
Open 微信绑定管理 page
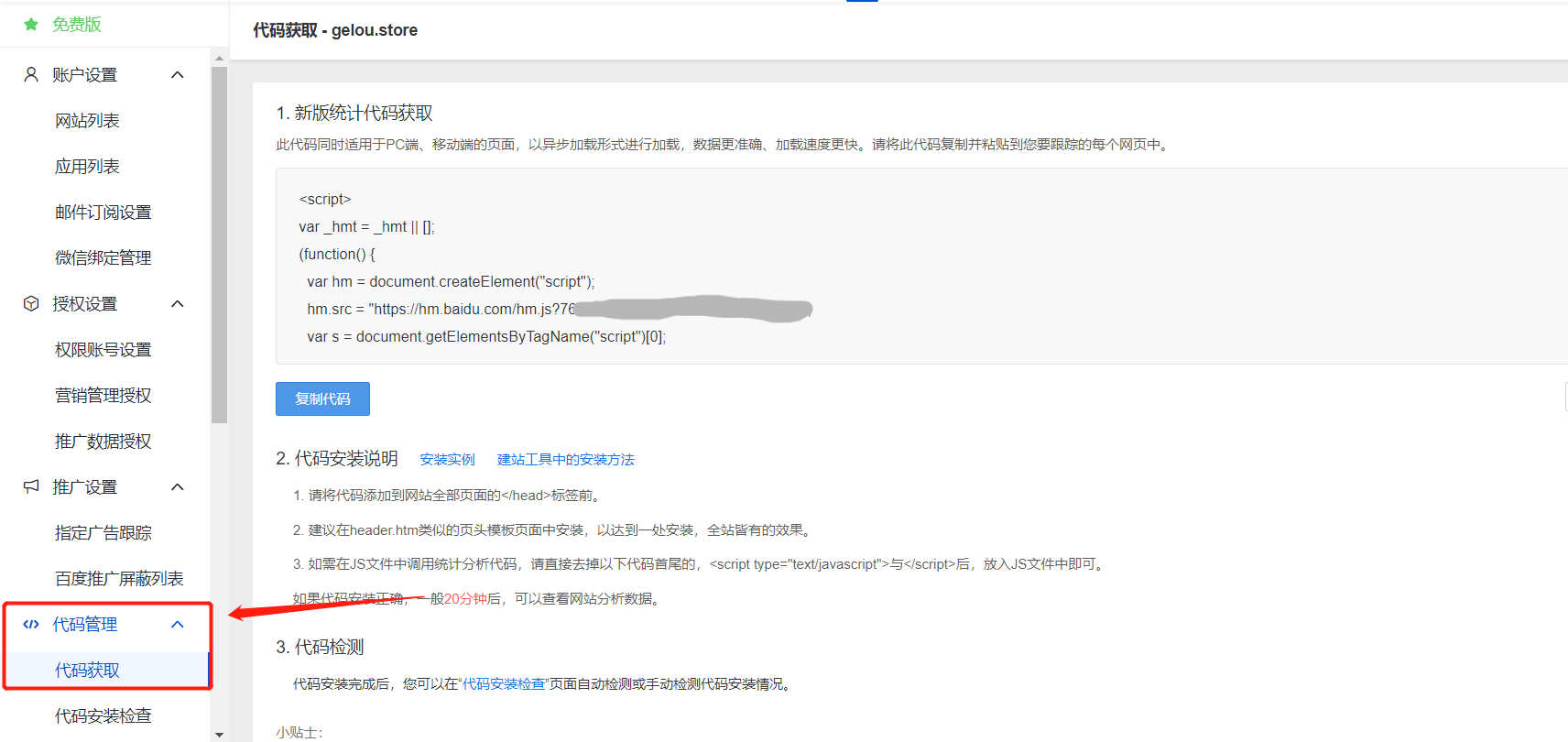(103, 257)
